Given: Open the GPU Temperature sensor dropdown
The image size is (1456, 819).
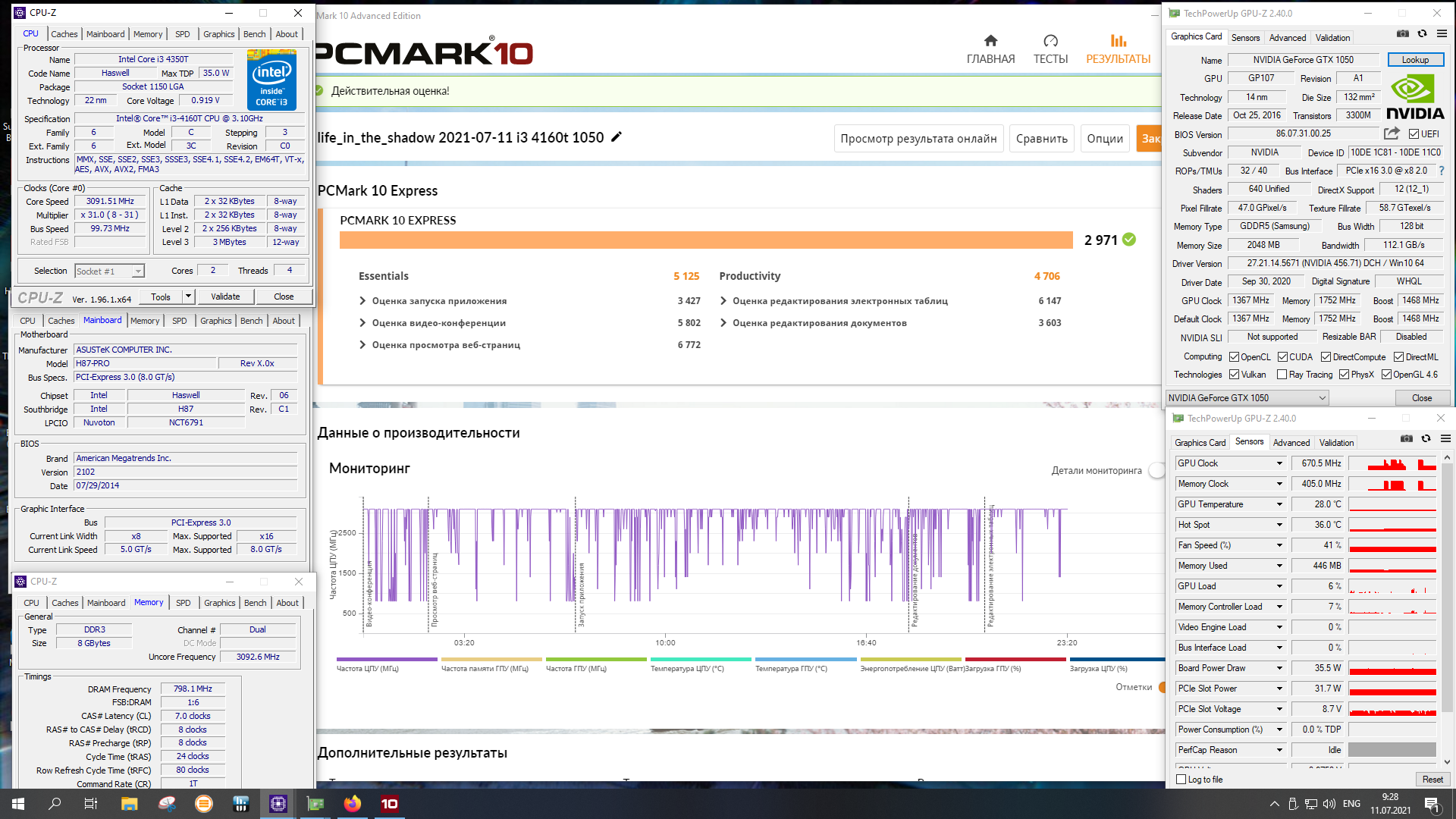Looking at the screenshot, I should coord(1279,504).
